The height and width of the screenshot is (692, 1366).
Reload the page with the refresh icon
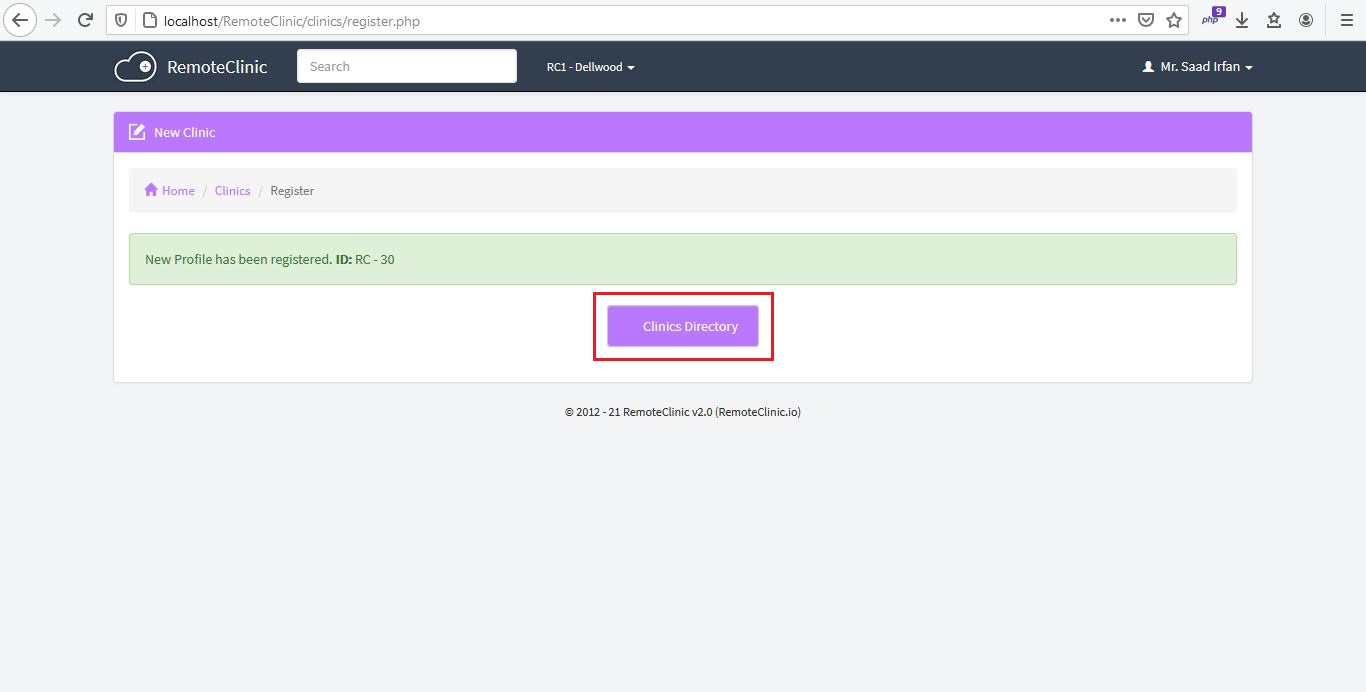86,20
